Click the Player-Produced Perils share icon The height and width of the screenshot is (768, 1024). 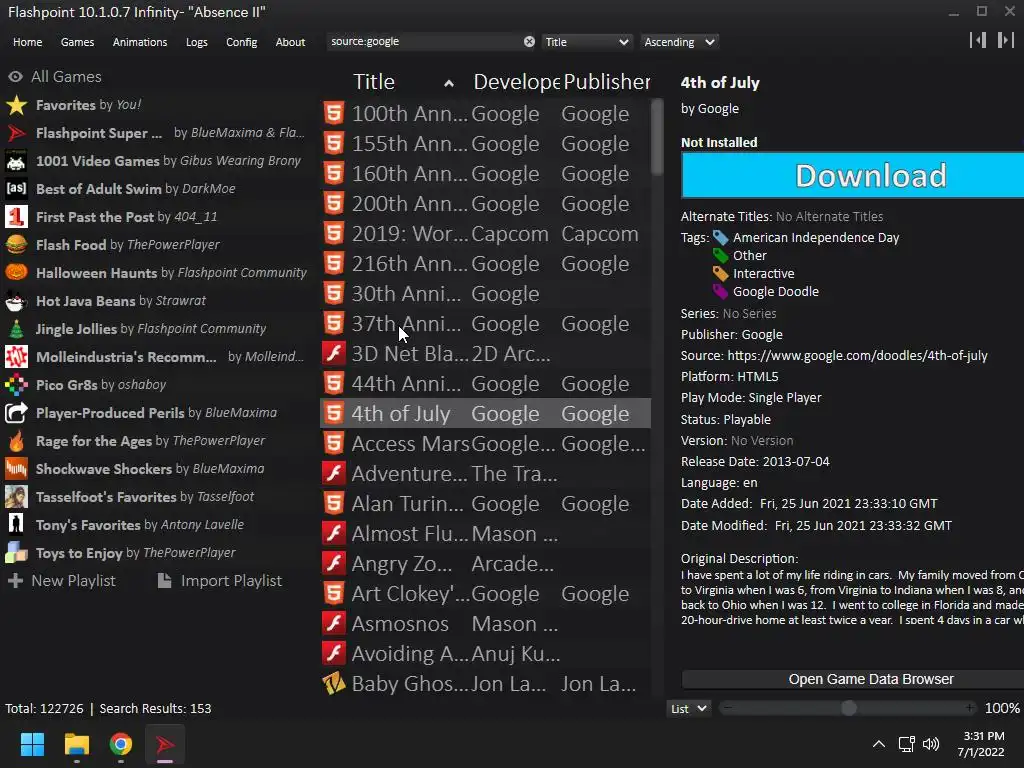[16, 413]
